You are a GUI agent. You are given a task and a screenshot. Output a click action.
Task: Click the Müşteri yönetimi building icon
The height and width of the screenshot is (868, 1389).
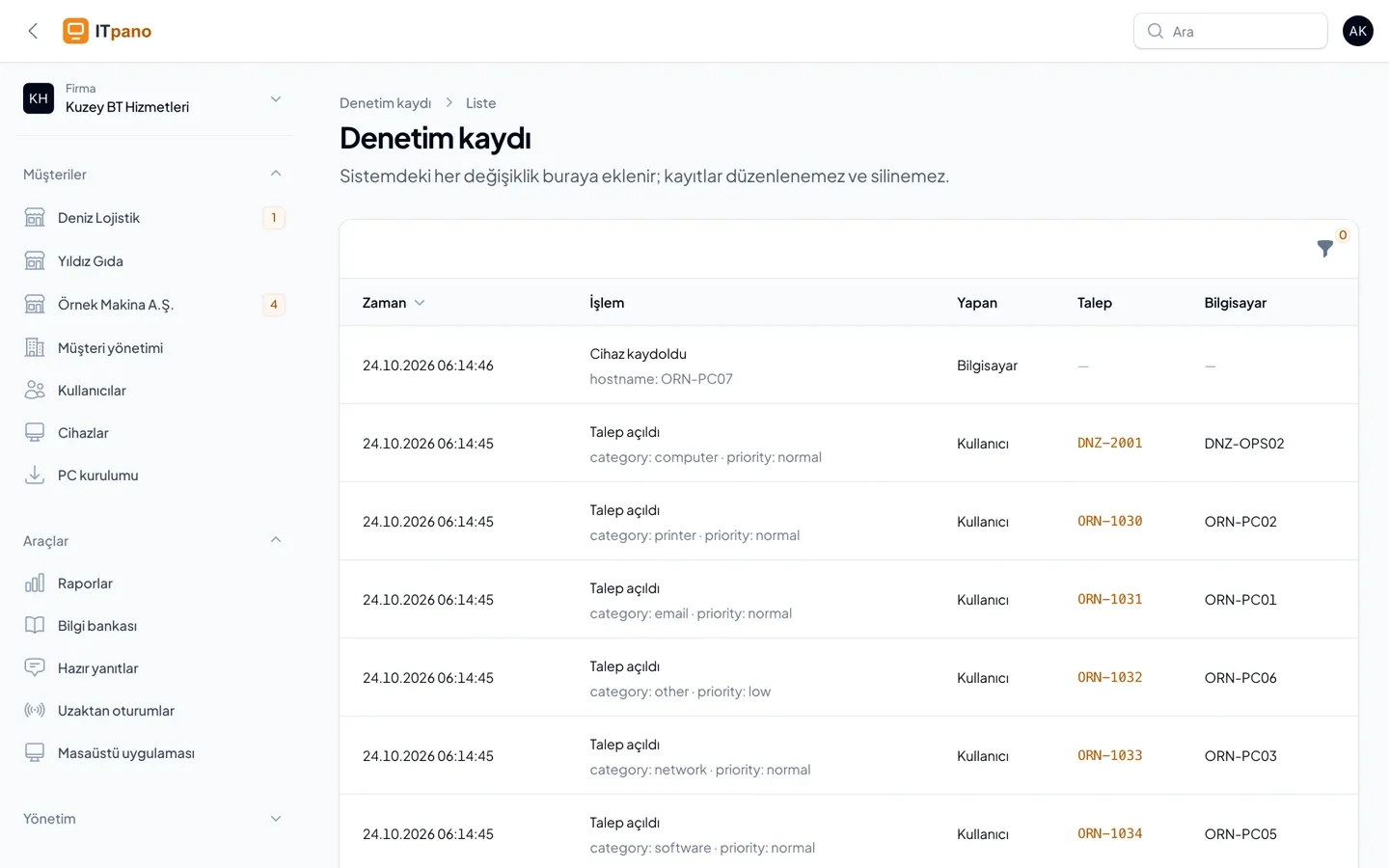tap(35, 347)
